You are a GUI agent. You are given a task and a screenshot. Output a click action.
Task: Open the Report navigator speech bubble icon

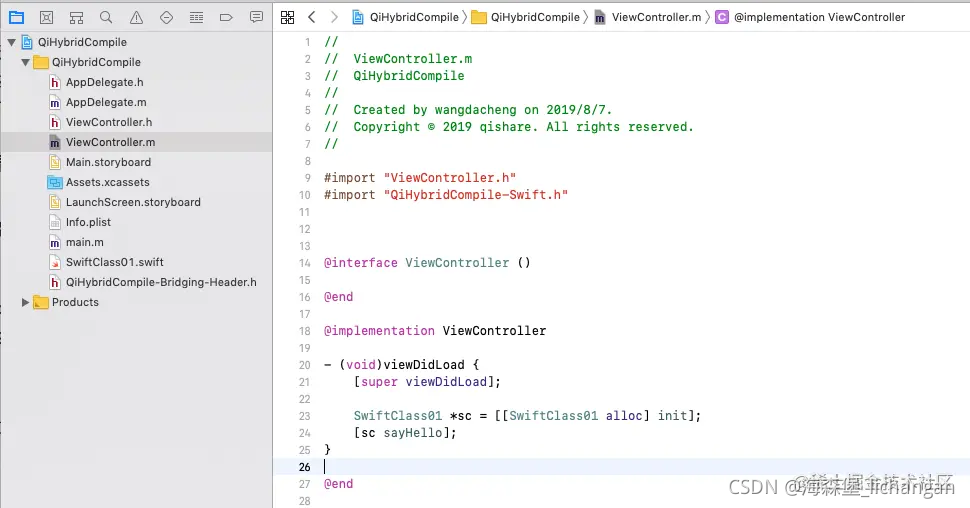[256, 17]
